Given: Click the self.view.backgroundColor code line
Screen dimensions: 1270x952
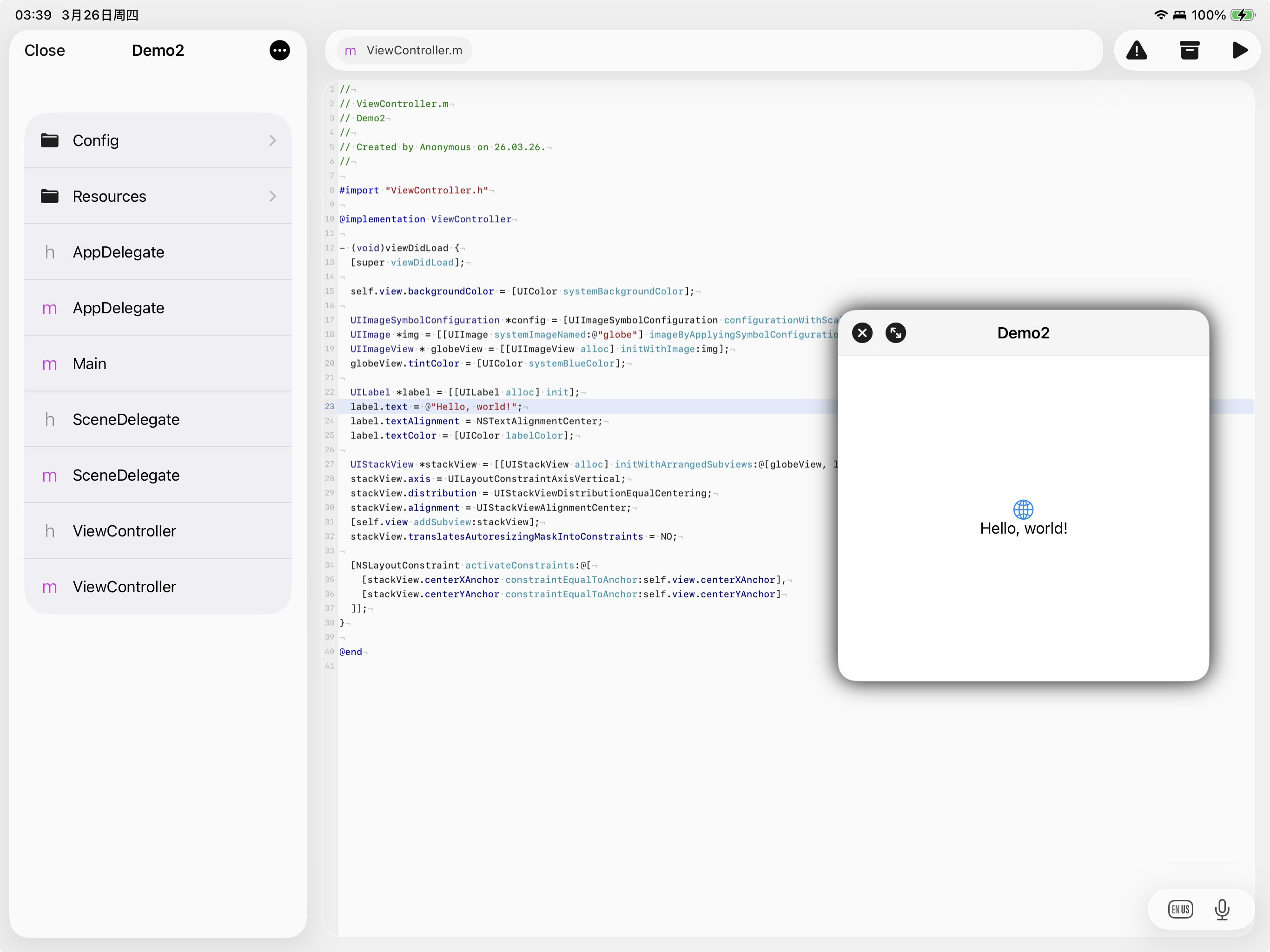Looking at the screenshot, I should [x=523, y=291].
